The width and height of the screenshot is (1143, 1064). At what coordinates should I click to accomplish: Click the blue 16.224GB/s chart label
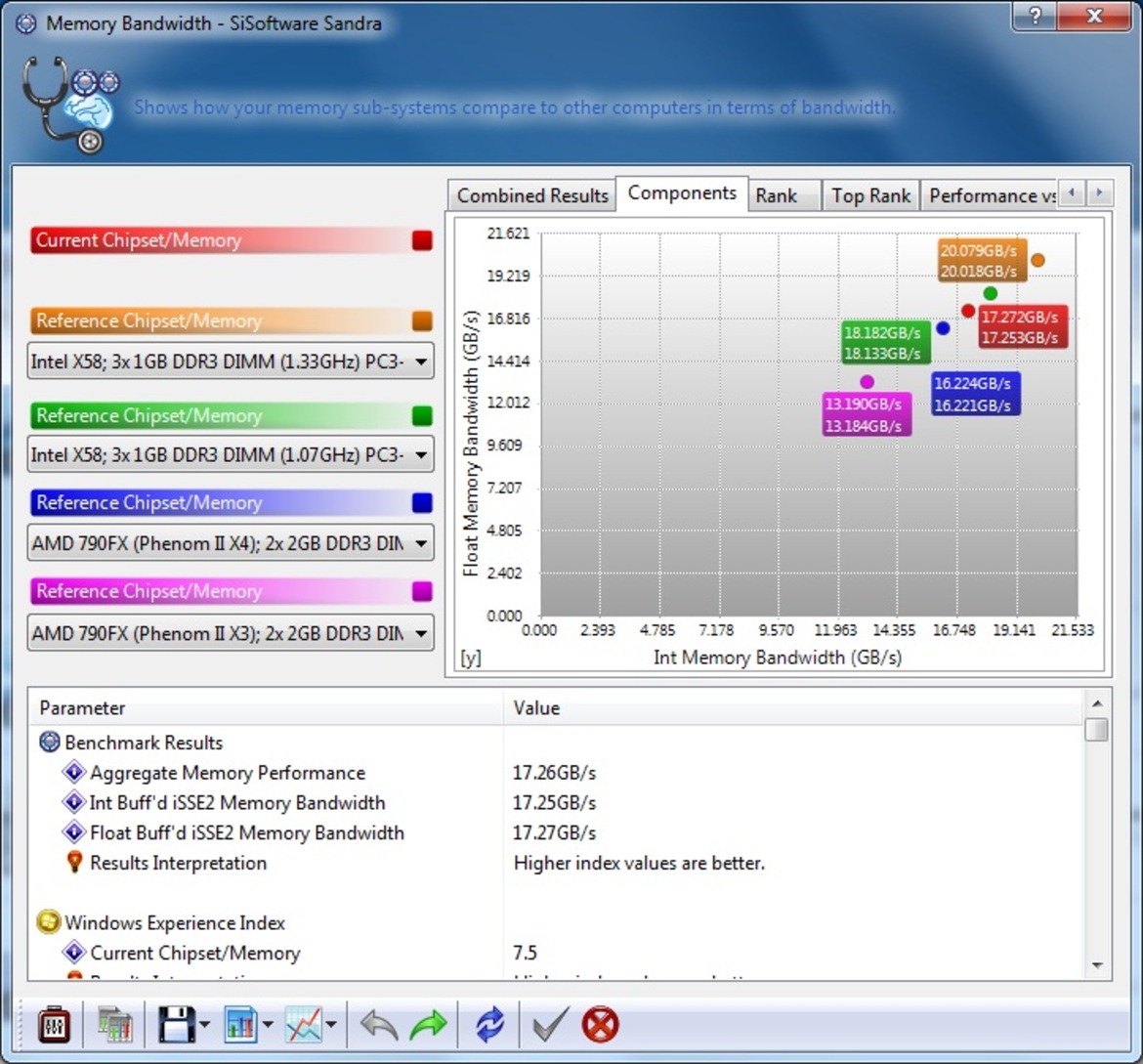click(976, 394)
